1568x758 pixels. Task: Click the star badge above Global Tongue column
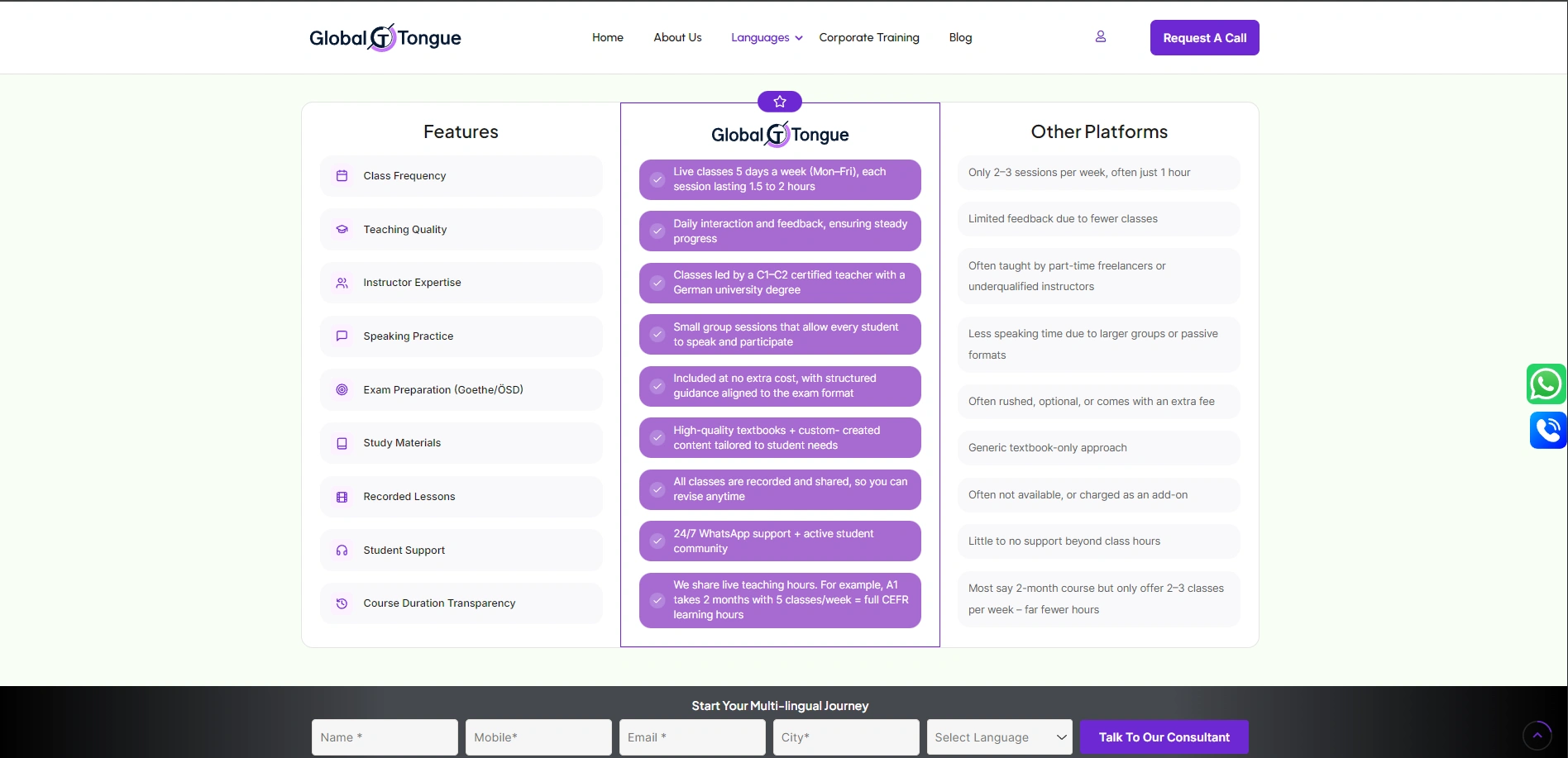point(779,102)
